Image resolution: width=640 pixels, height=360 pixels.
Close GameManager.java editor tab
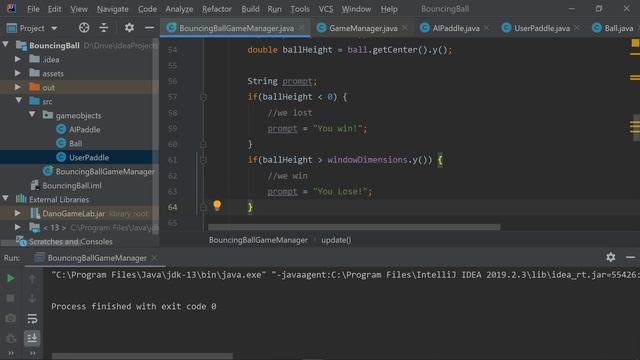[x=405, y=28]
